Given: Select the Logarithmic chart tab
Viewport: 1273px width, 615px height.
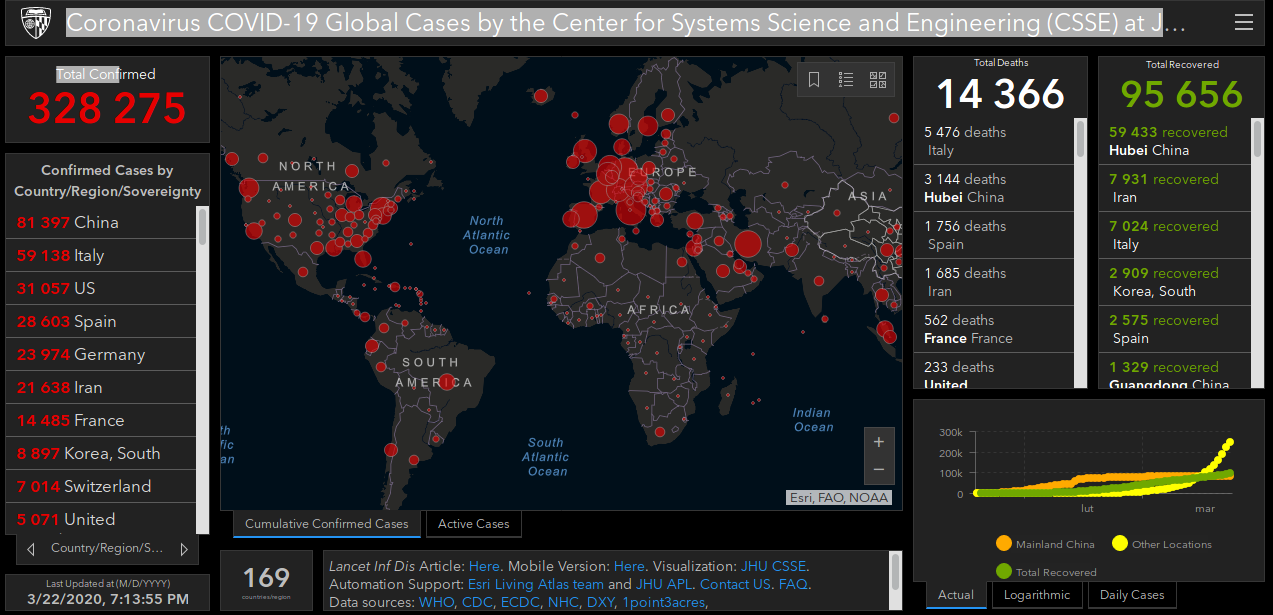Looking at the screenshot, I should click(1037, 595).
